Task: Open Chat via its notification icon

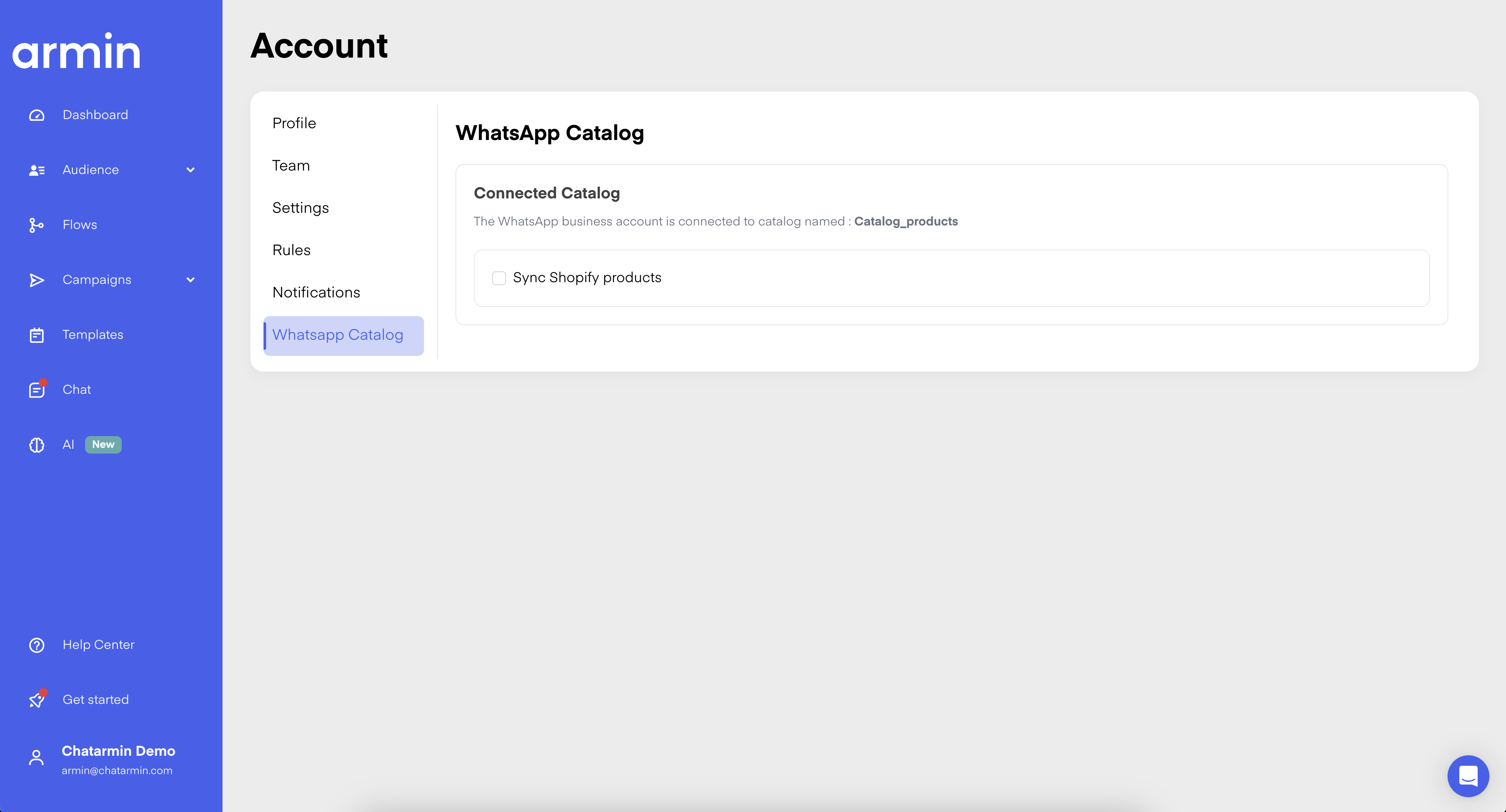Action: 37,389
